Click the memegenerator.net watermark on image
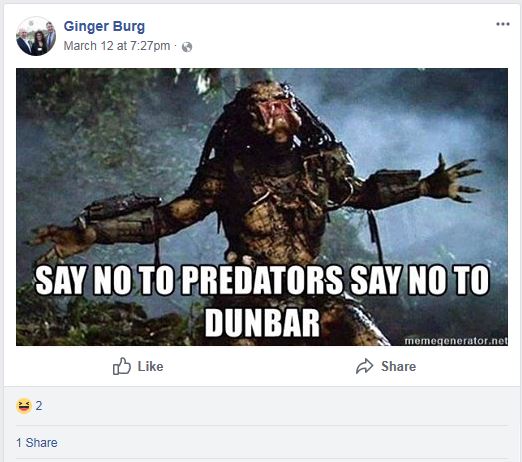The image size is (522, 462). click(x=456, y=341)
